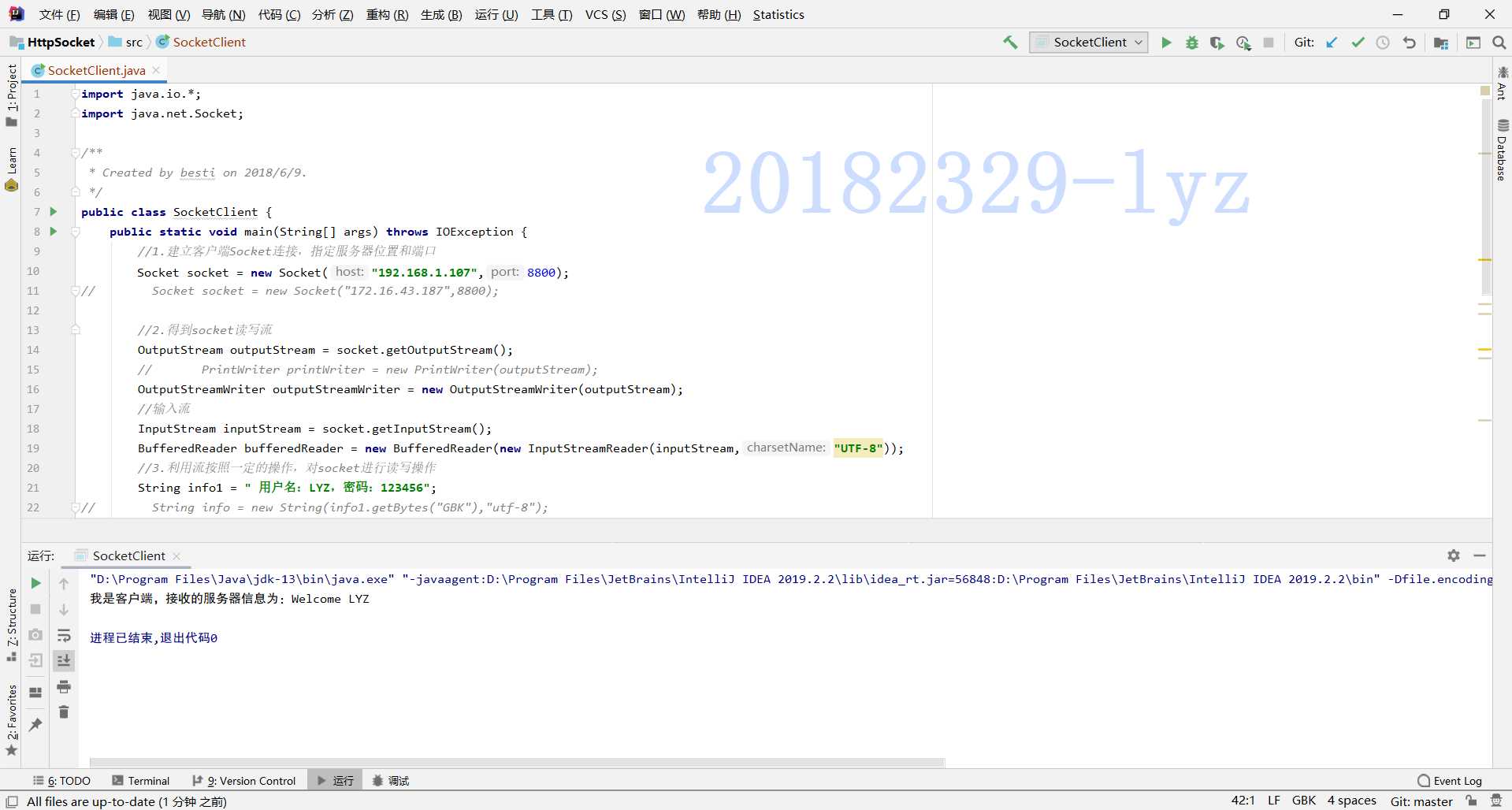Toggle scroll to end of console
This screenshot has height=810, width=1512.
[64, 660]
